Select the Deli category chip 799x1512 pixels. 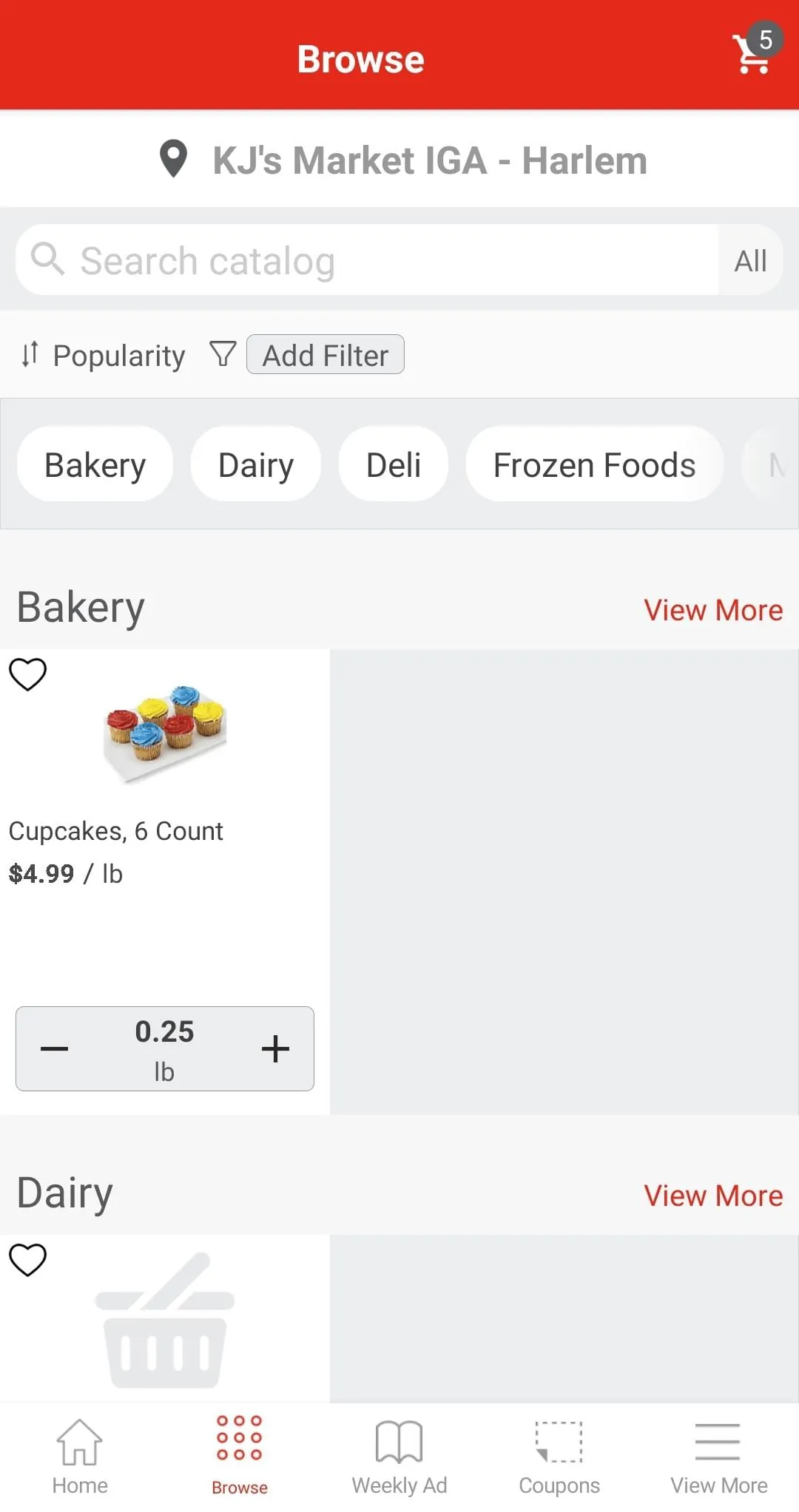point(394,465)
